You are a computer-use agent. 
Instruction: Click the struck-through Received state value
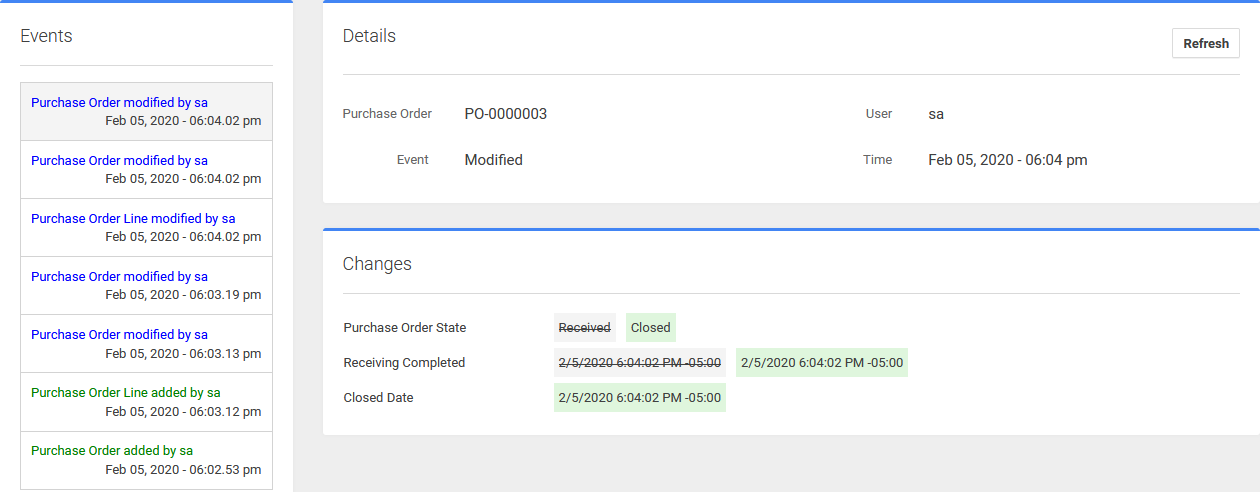(x=585, y=328)
